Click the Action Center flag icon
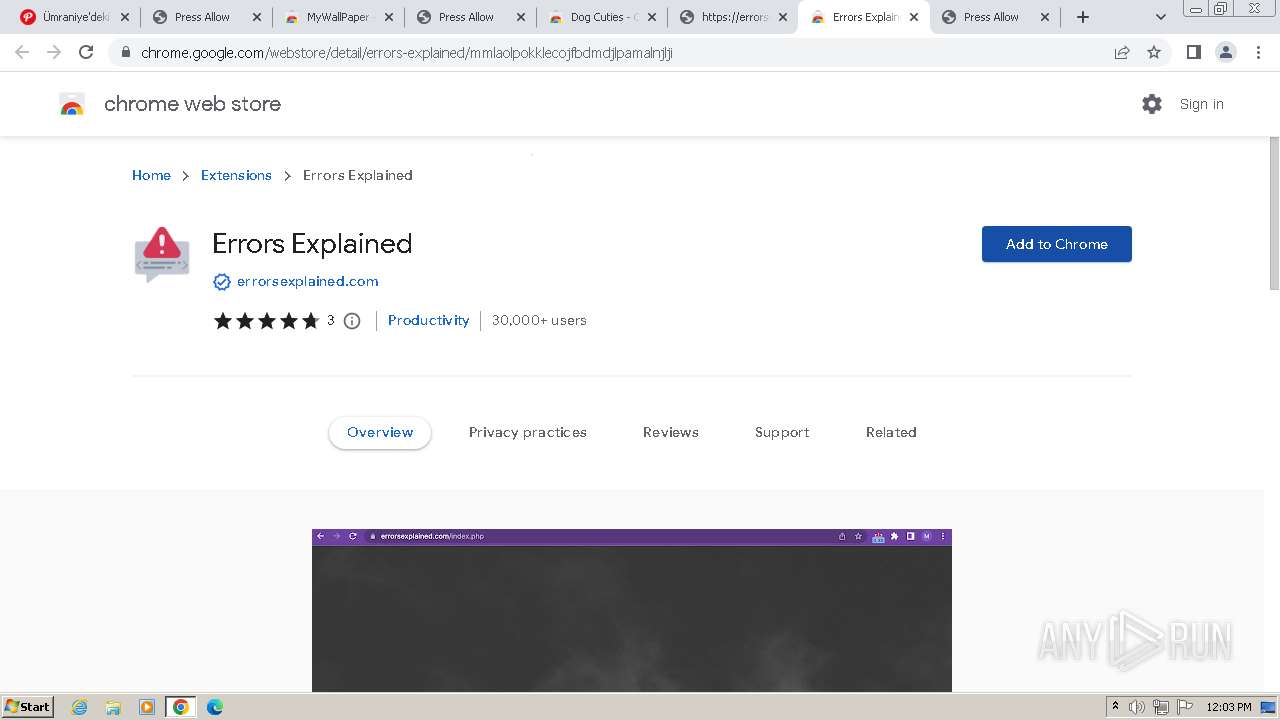Image resolution: width=1280 pixels, height=720 pixels. (x=1185, y=707)
